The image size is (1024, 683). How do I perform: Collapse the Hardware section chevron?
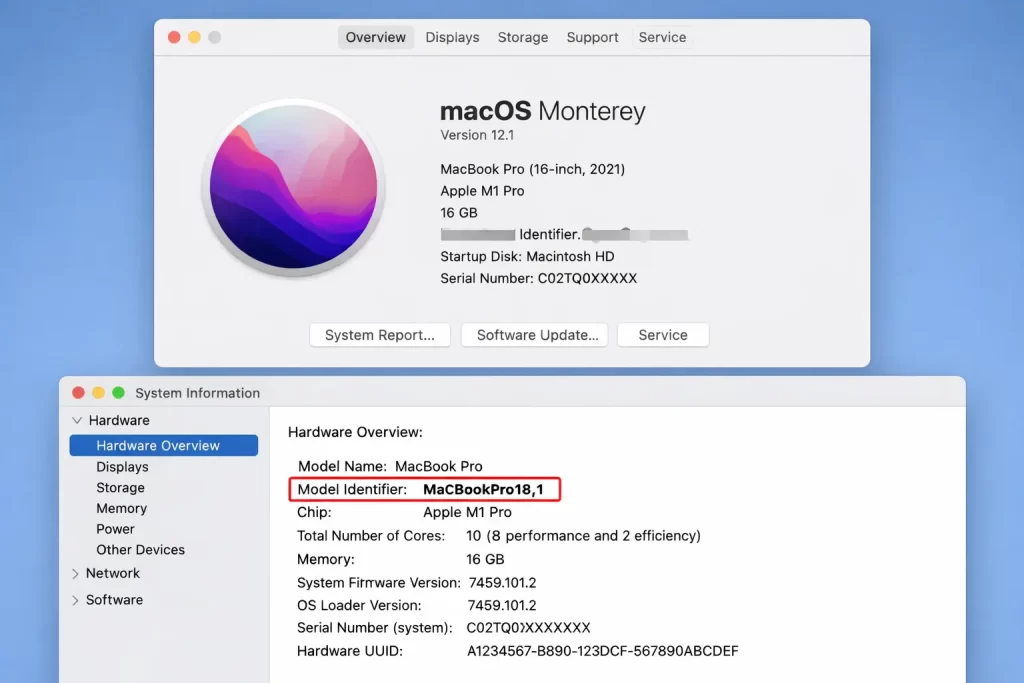[x=77, y=420]
